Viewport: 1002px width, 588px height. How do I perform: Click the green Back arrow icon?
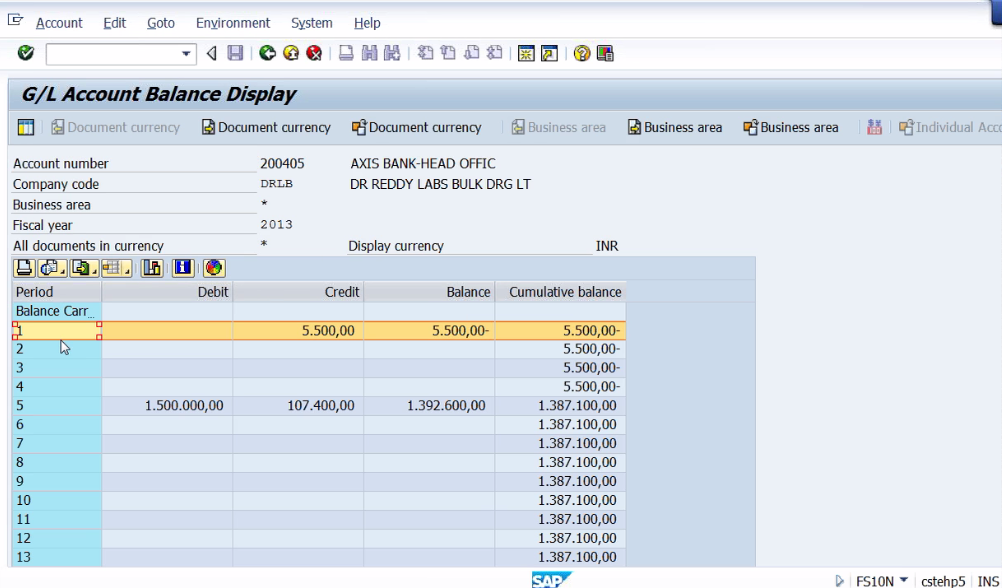pyautogui.click(x=268, y=53)
